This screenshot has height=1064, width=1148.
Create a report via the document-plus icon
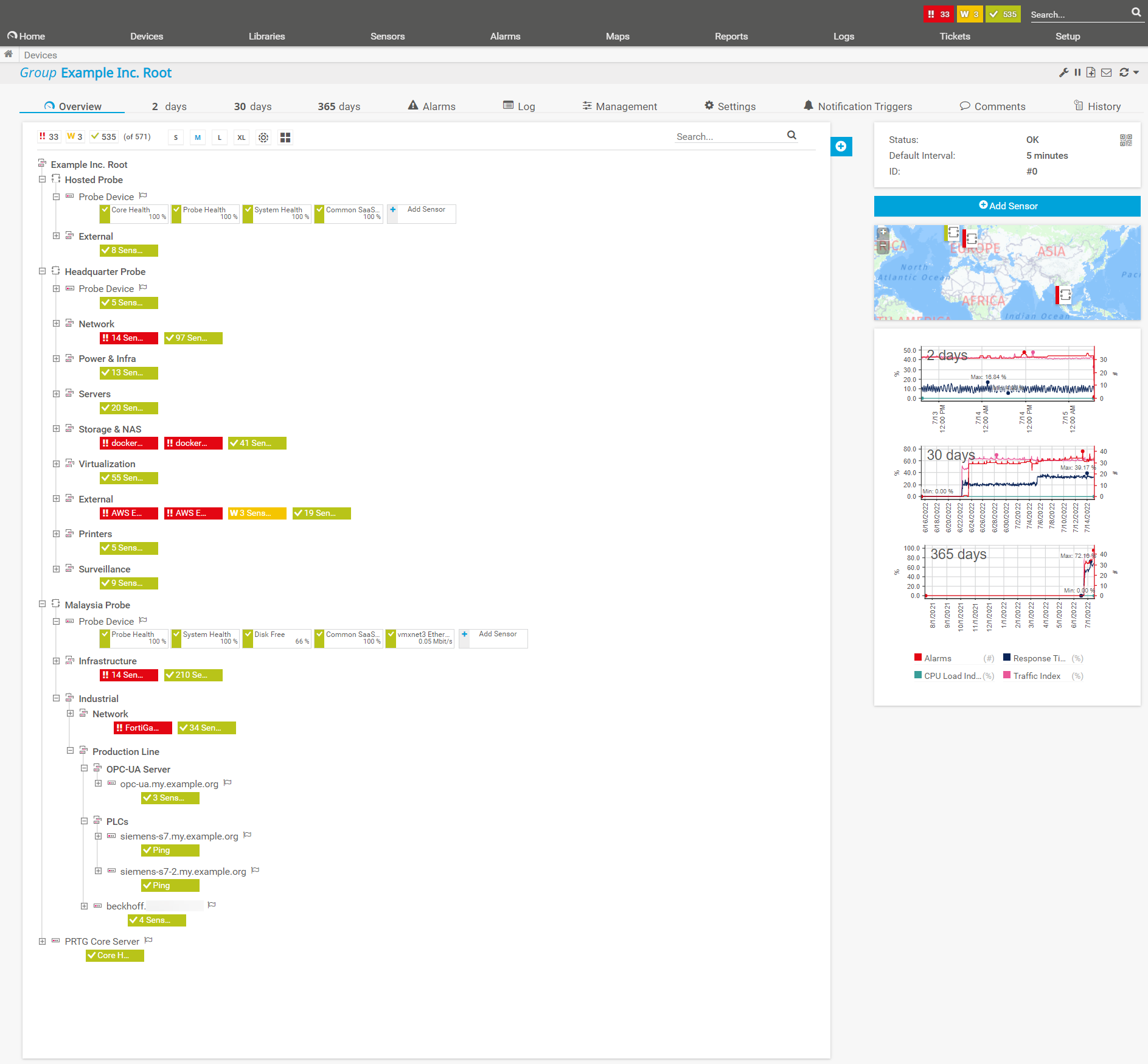[1092, 72]
